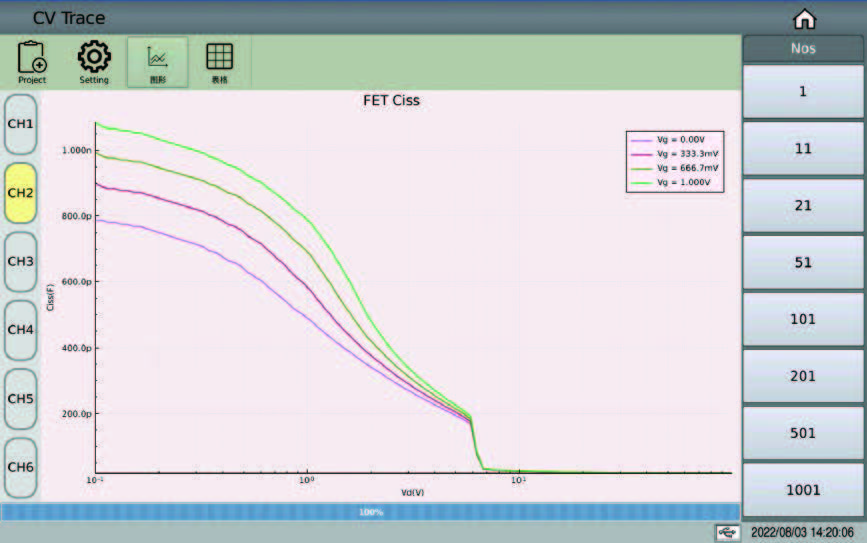Select 1001 points button

click(802, 490)
